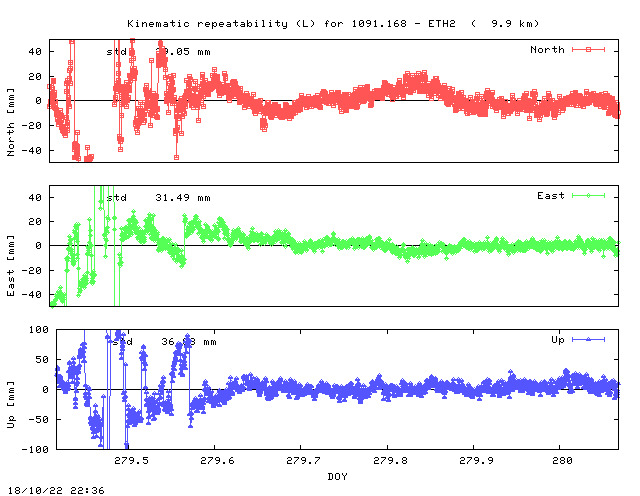Click the '-20' tick on North axis
640x496 pixels.
(x=31, y=126)
